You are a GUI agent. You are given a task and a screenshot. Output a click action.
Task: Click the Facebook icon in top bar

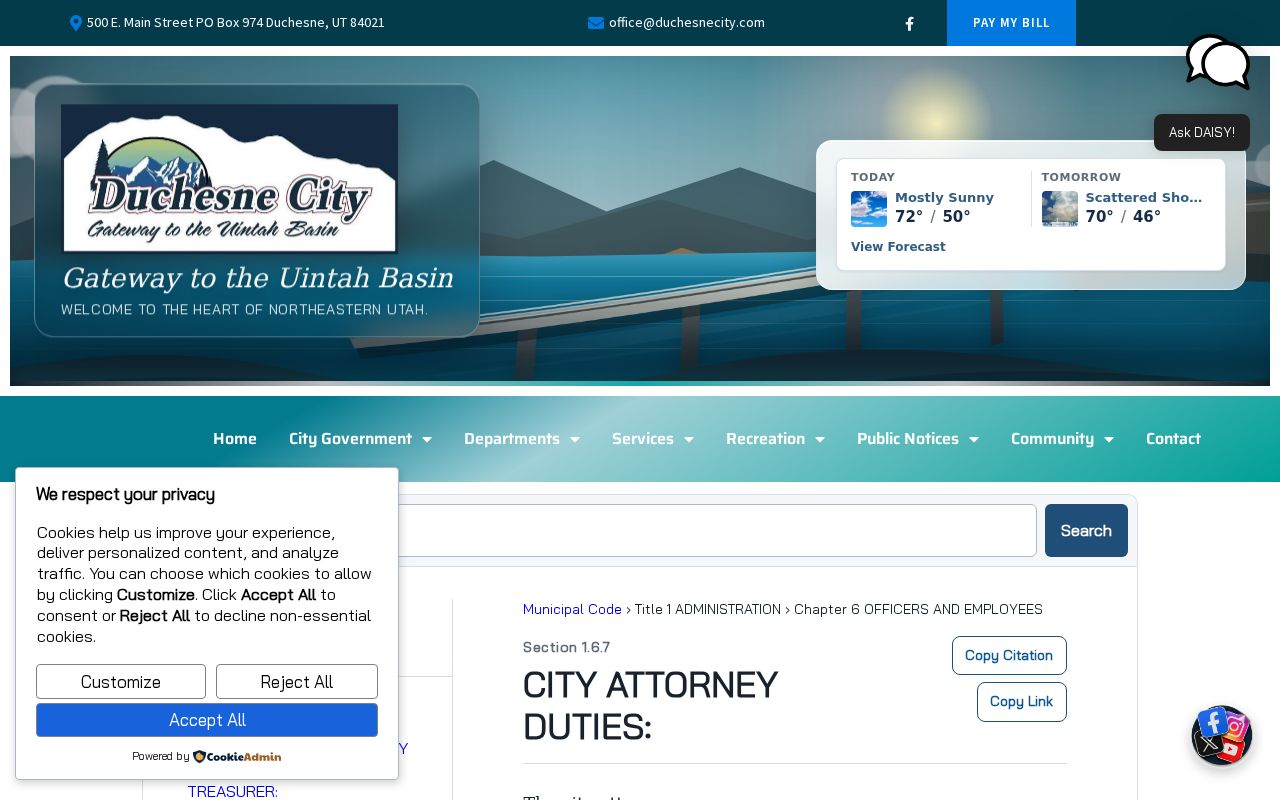909,24
